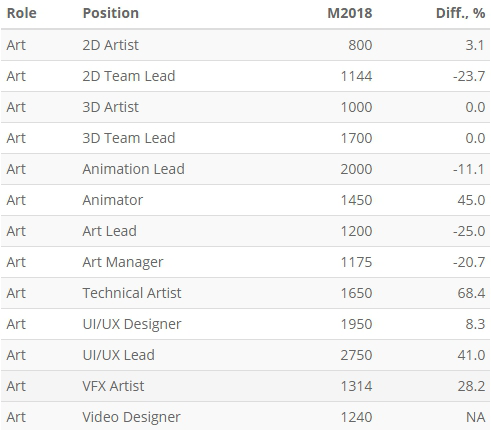This screenshot has height=430, width=491.
Task: Select the Animation Lead position
Action: [x=134, y=169]
